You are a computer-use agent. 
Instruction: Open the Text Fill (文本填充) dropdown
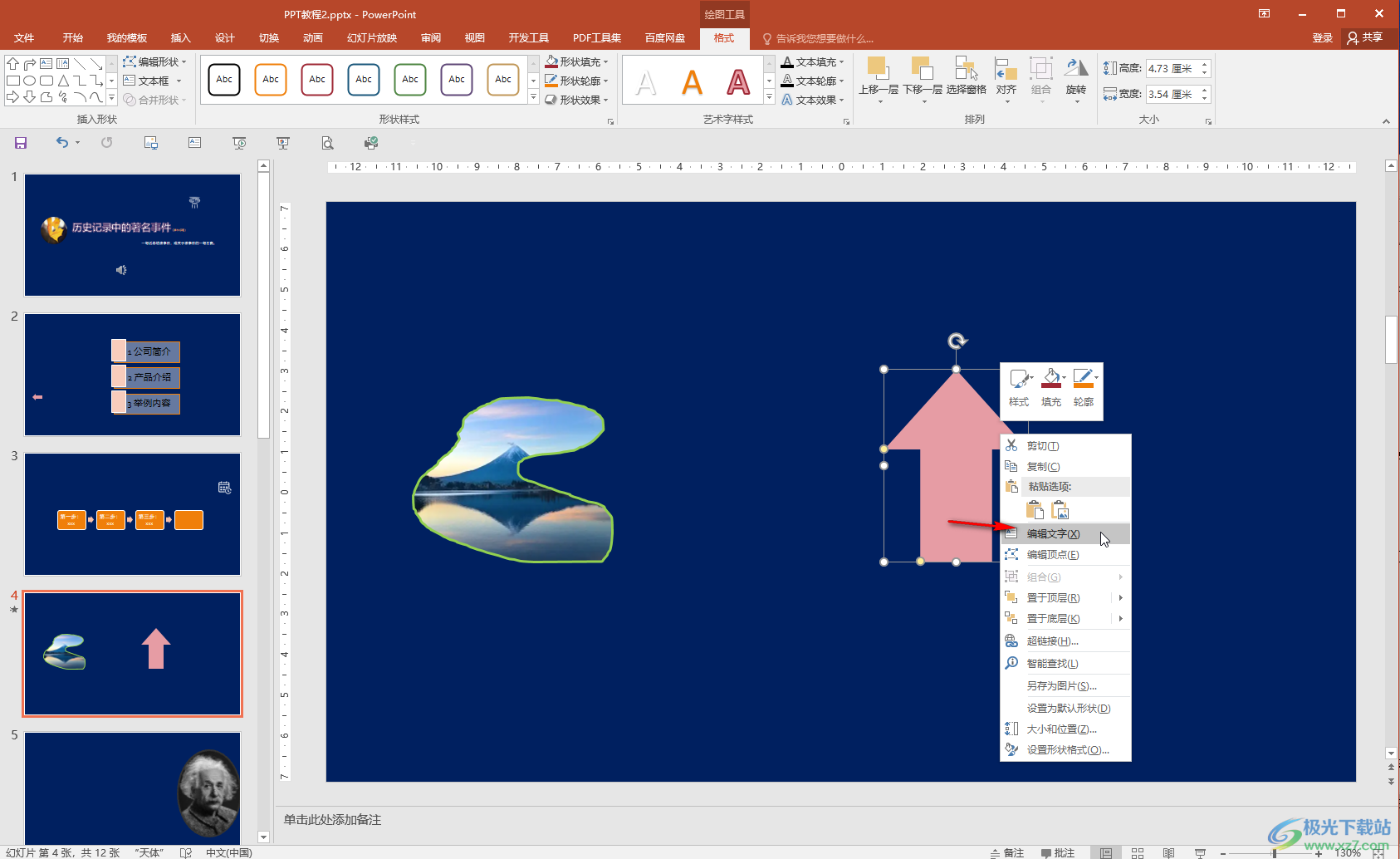[x=813, y=61]
